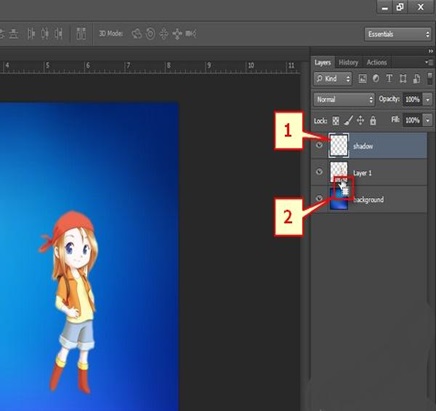The height and width of the screenshot is (411, 436).
Task: Switch to the Actions tab
Action: click(x=377, y=63)
